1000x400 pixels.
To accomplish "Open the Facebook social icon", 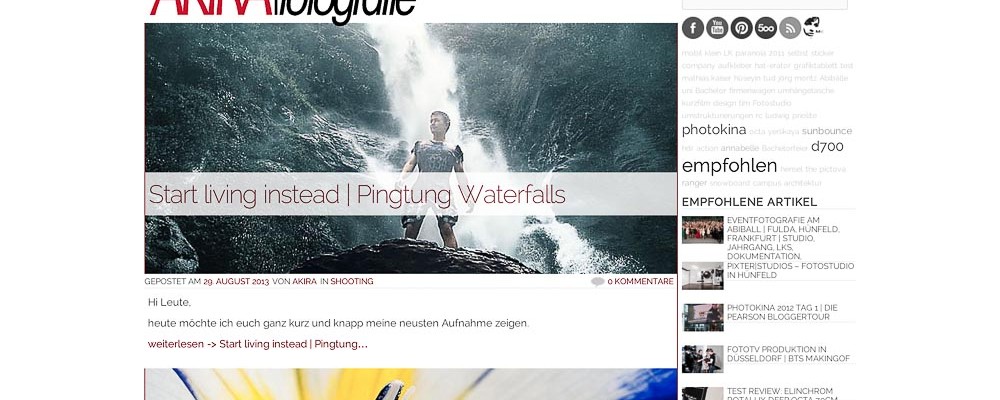I will (x=693, y=28).
